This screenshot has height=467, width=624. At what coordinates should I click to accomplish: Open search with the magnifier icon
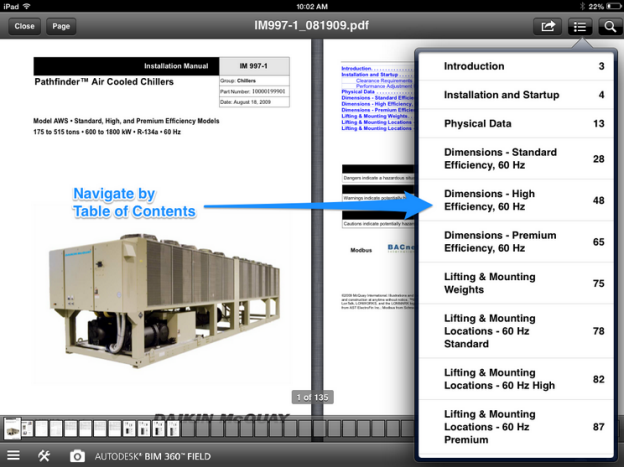point(610,27)
